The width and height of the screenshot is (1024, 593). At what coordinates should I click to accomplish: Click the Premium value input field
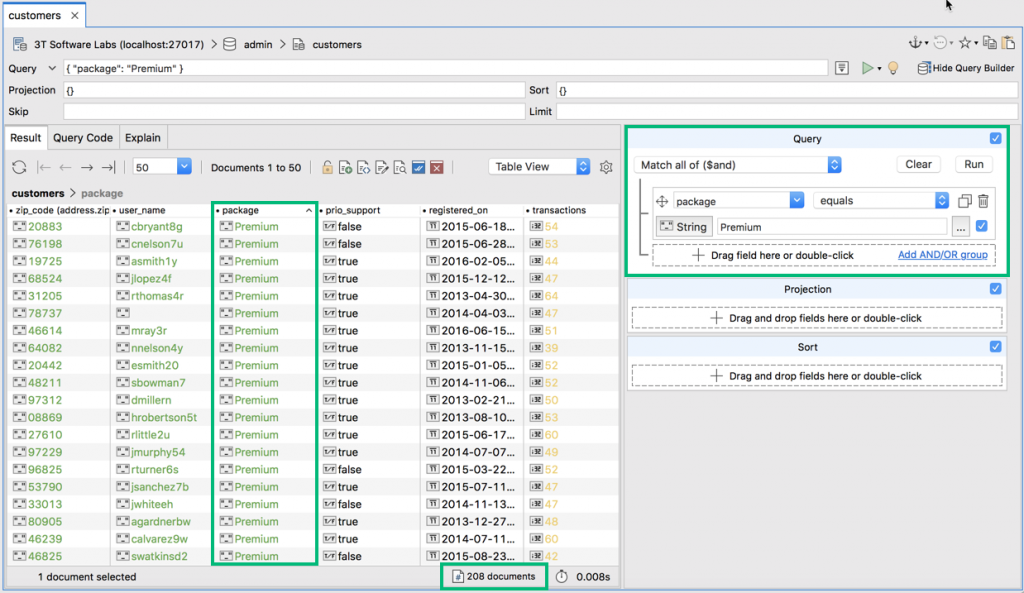coord(832,227)
